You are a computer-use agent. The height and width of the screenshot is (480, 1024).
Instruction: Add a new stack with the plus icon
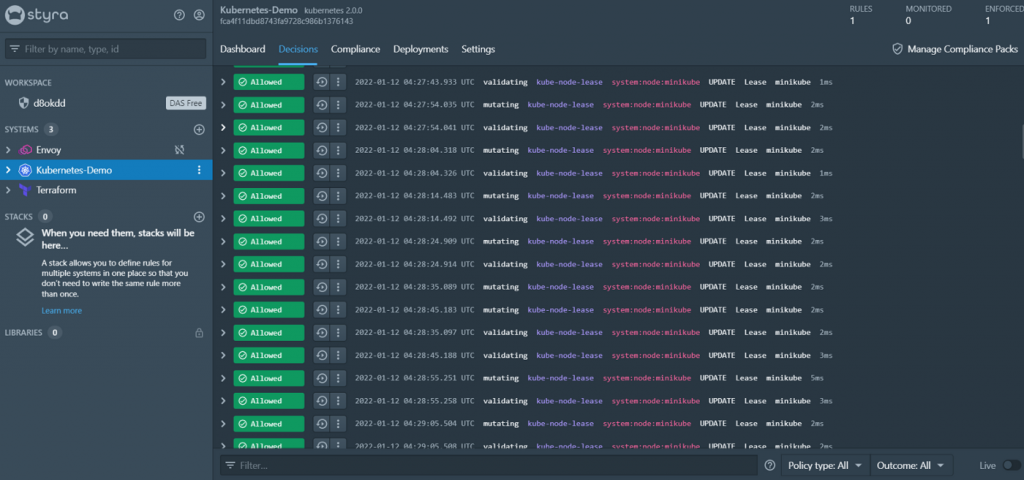[199, 216]
